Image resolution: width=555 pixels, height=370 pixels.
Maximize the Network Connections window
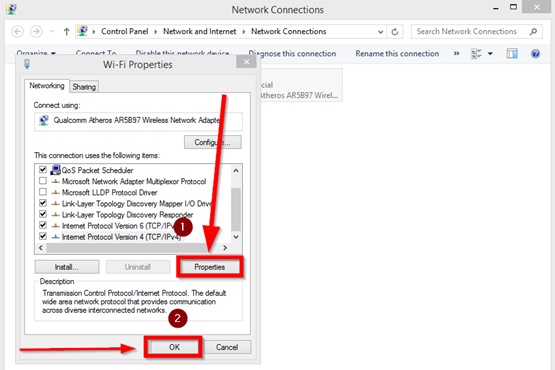(513, 7)
